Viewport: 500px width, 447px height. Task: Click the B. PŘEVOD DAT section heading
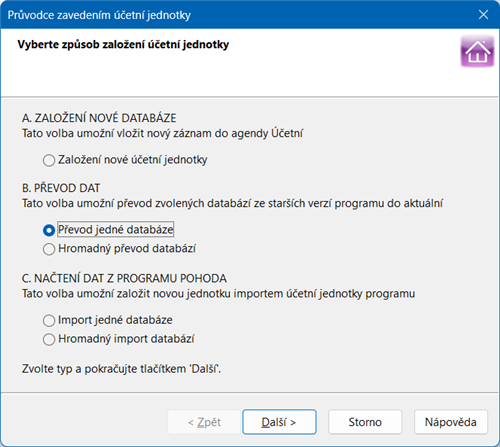pos(61,188)
